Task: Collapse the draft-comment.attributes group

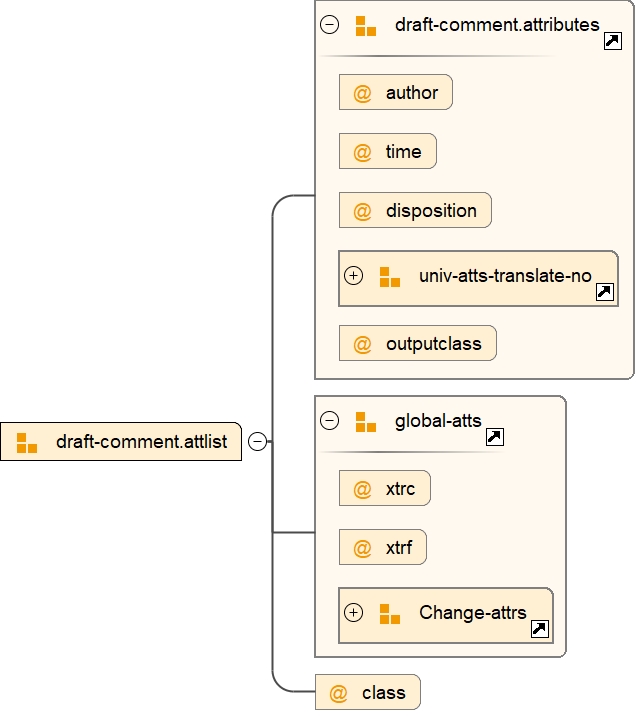Action: [x=329, y=25]
